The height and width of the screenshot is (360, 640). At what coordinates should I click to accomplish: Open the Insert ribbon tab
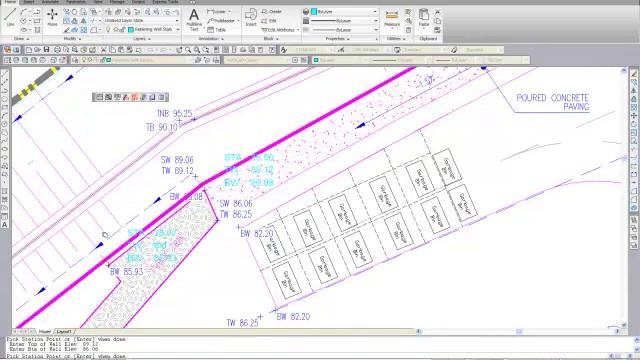29,2
